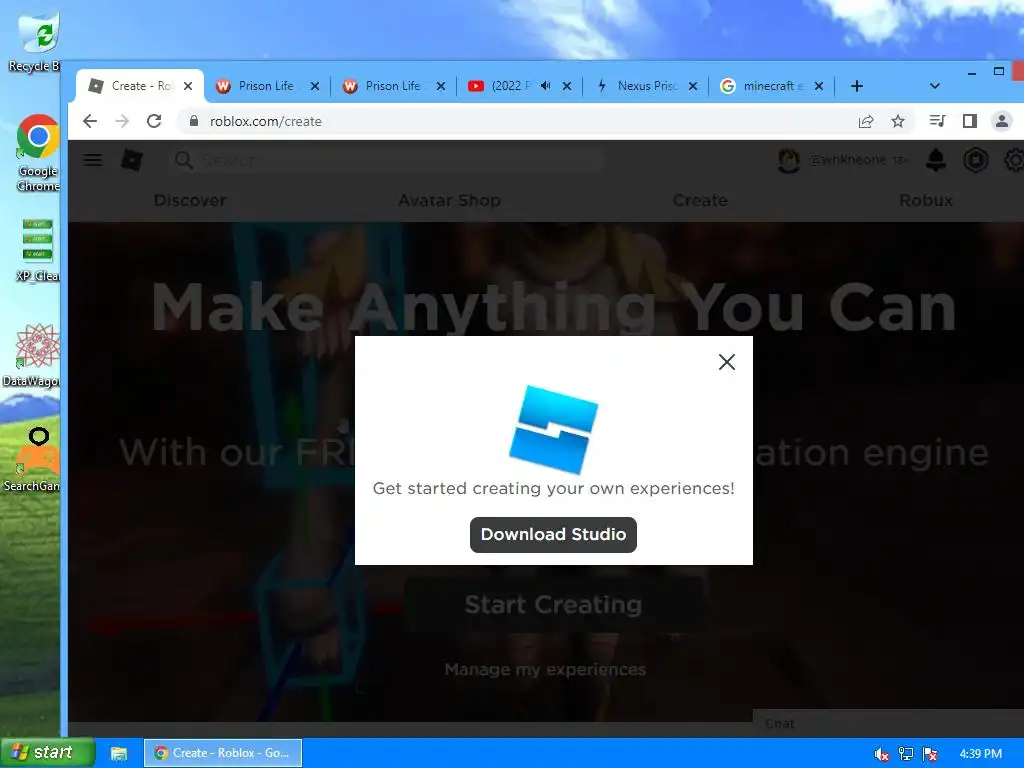The image size is (1024, 768).
Task: Close the Download Studio dialog
Action: 726,362
